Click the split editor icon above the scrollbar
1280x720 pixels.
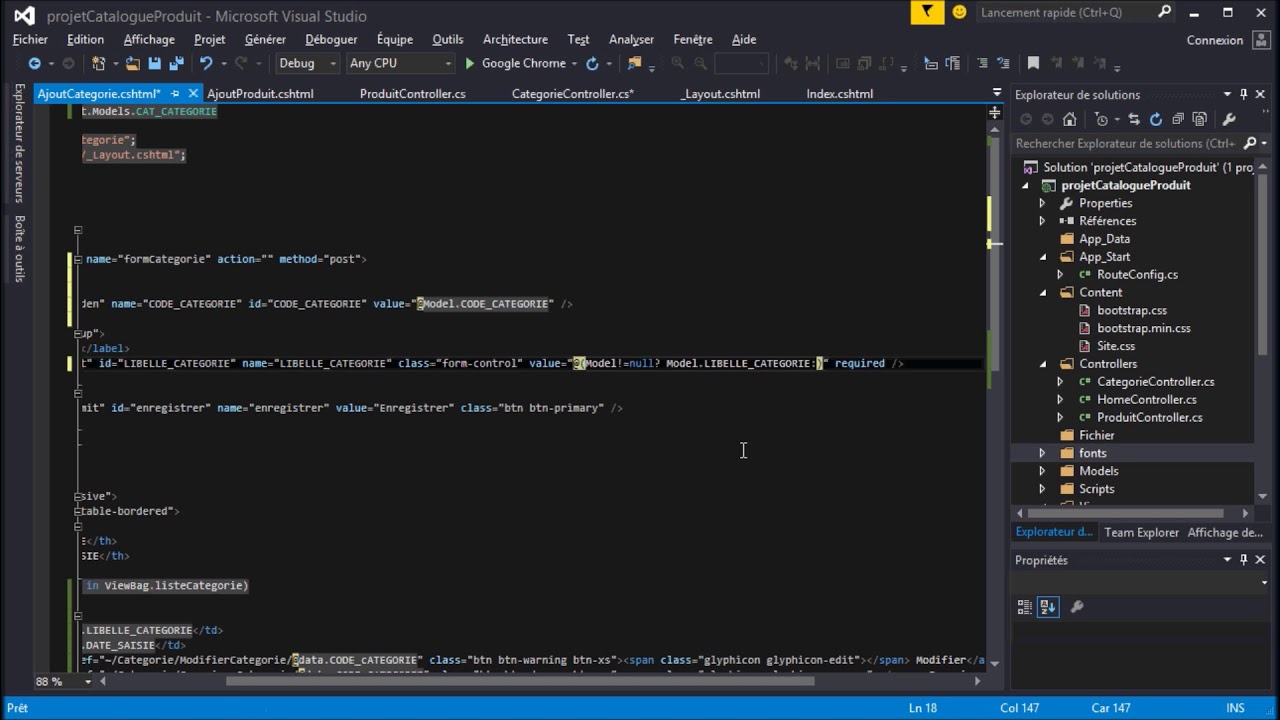point(995,113)
